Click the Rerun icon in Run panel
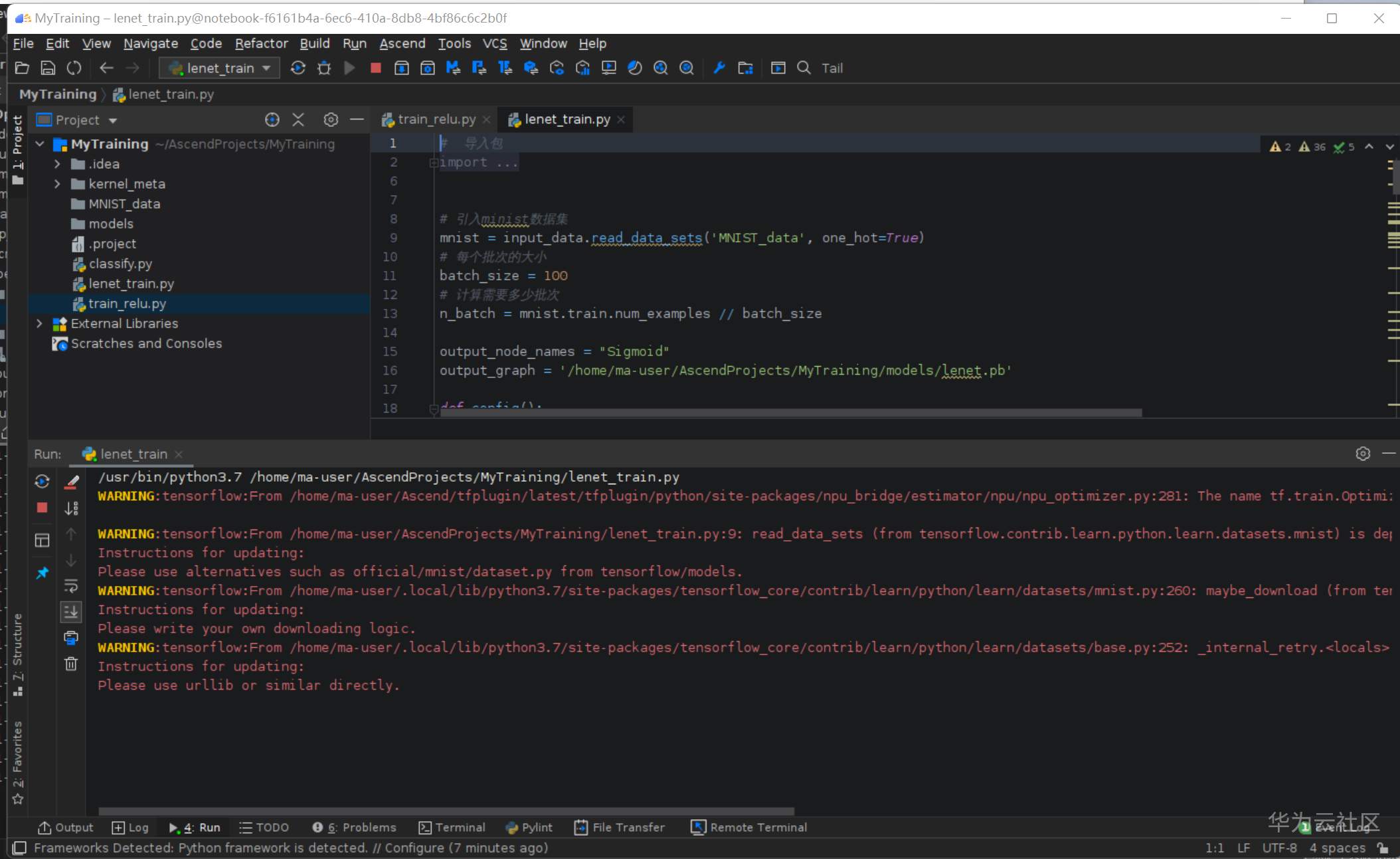 [x=42, y=481]
